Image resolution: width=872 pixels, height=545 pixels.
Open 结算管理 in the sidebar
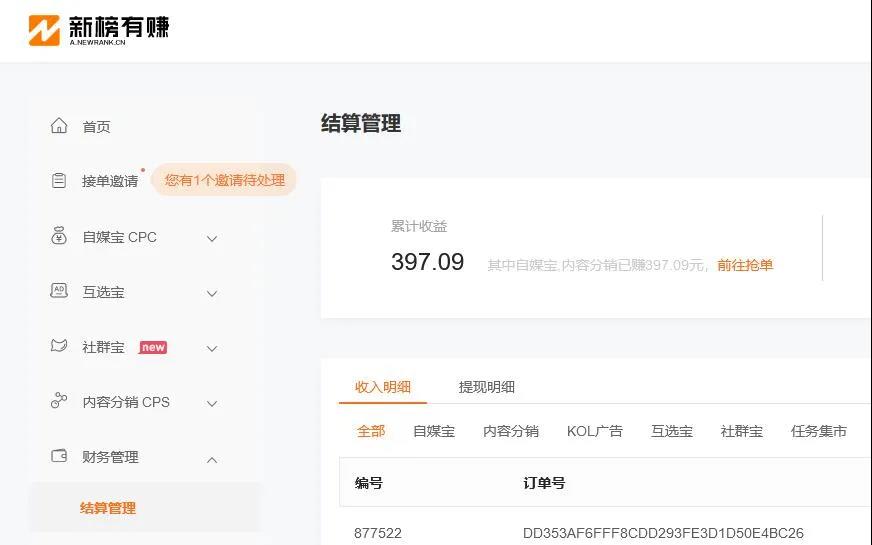[x=108, y=508]
